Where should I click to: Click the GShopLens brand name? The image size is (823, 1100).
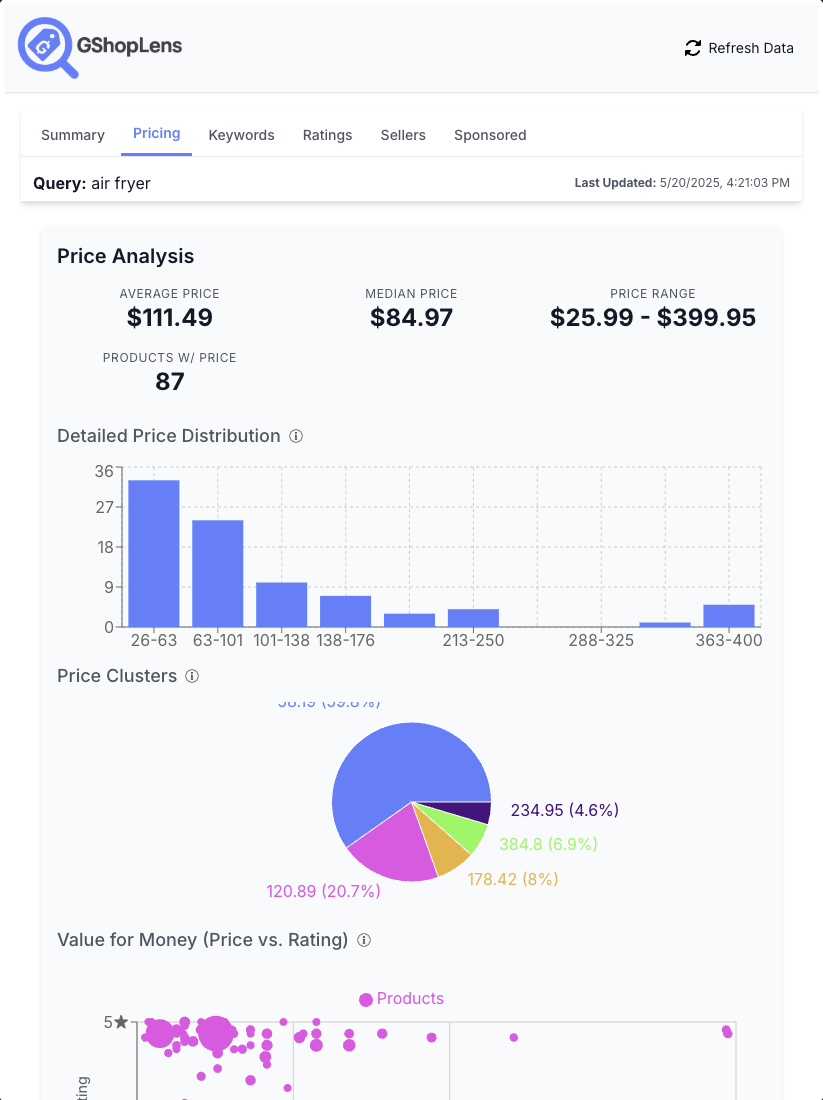(129, 45)
